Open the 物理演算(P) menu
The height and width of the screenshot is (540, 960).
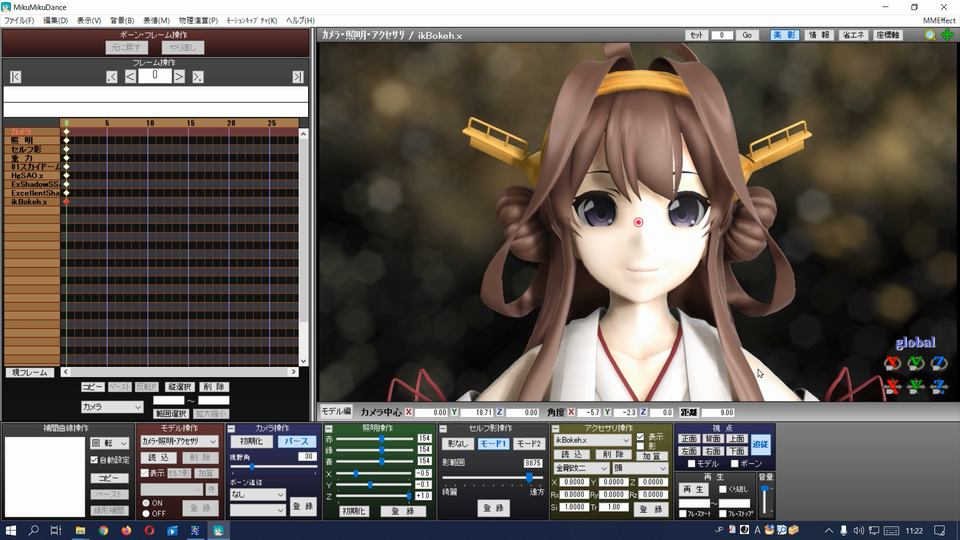[198, 20]
